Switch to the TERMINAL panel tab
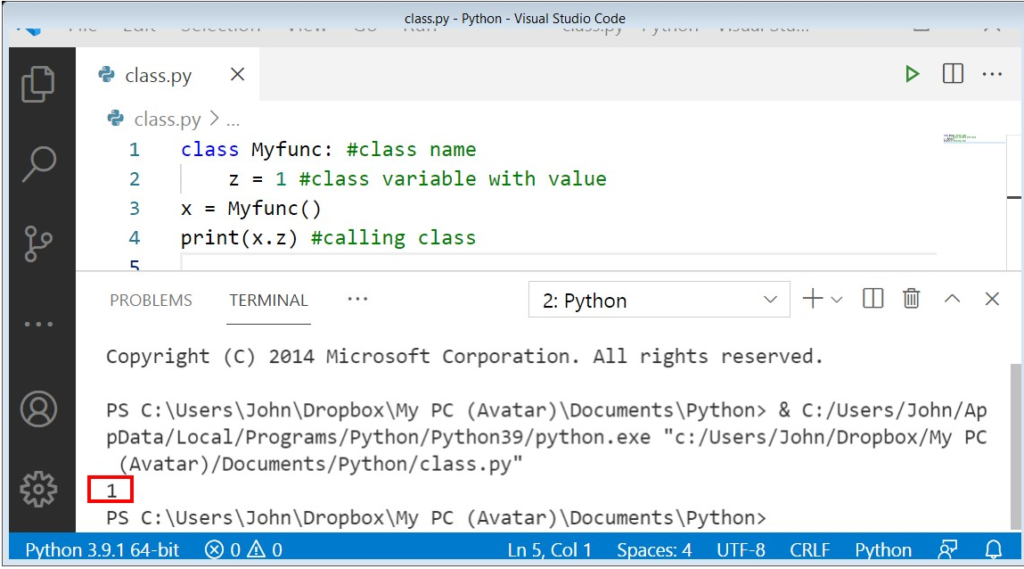 pos(268,300)
